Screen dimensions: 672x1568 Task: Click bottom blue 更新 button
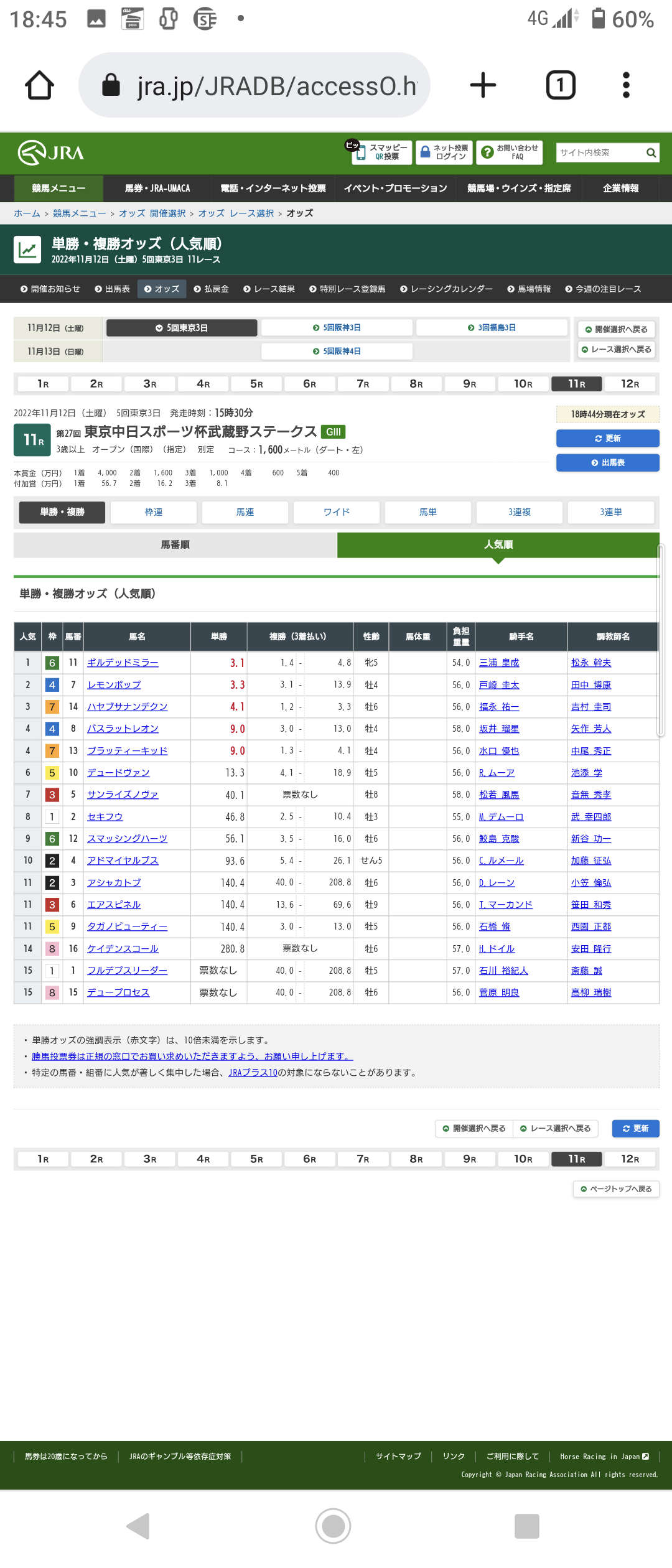[x=636, y=1129]
